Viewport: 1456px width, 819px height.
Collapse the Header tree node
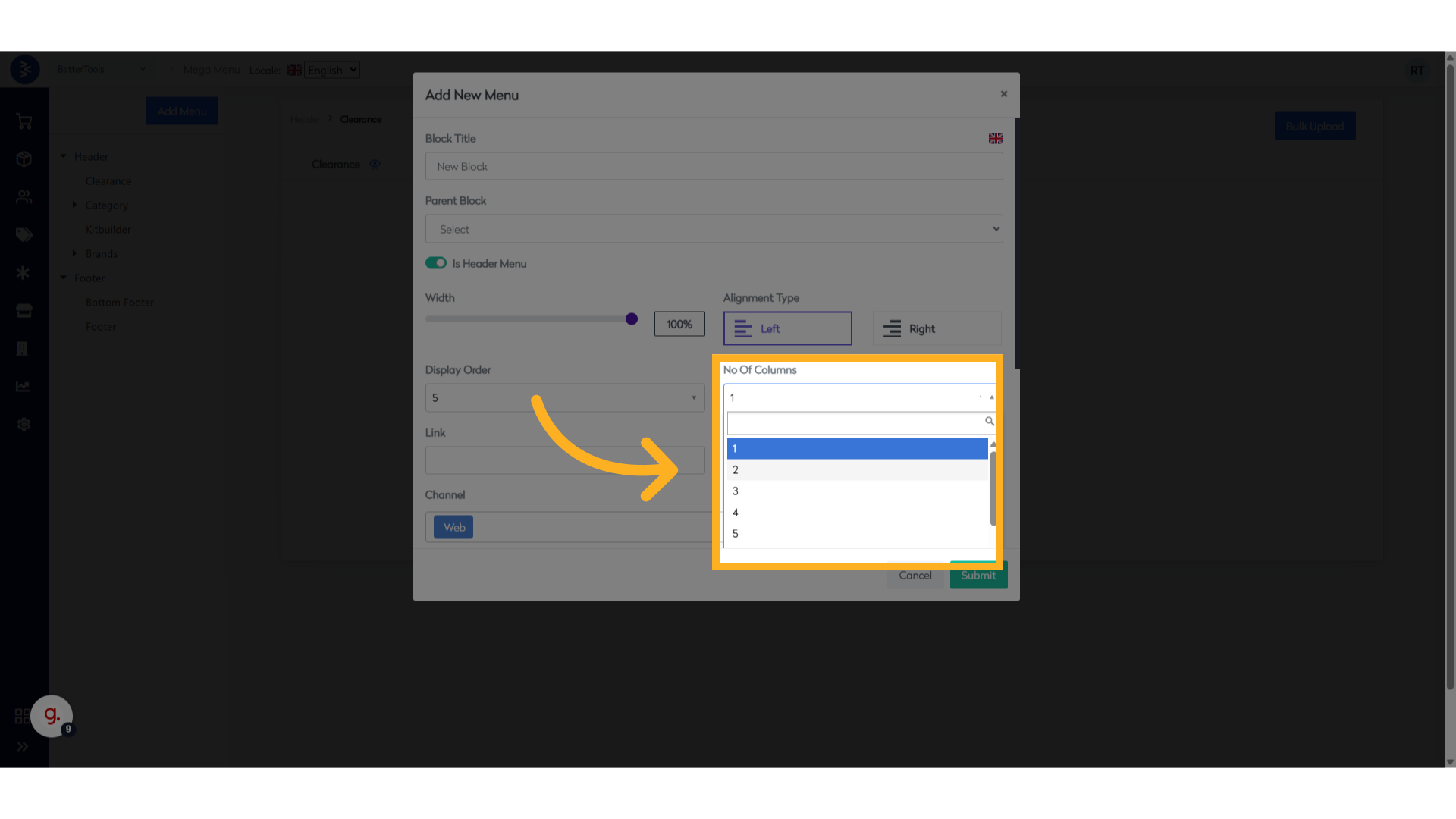pos(64,156)
